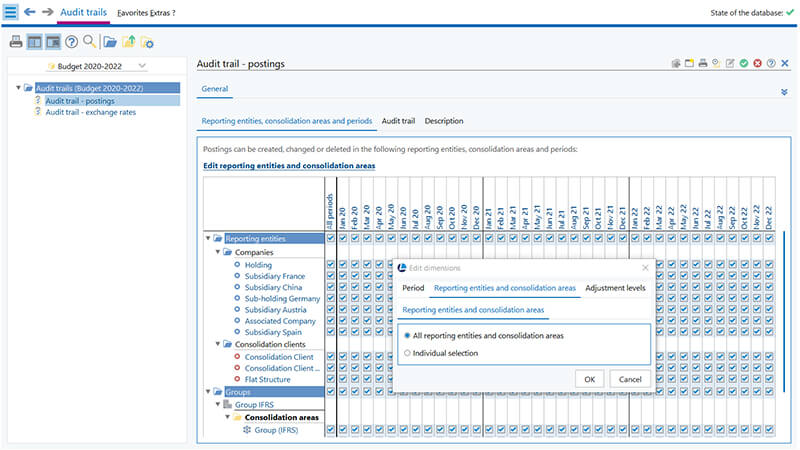Click the Edit dimensions dialog logo icon
The width and height of the screenshot is (800, 450).
[x=402, y=268]
